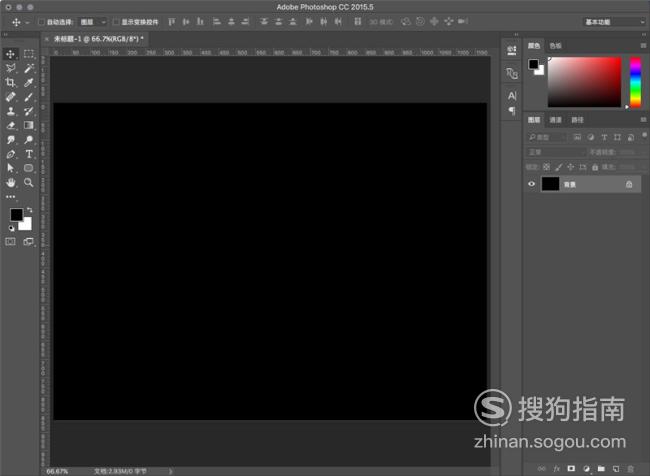Select the Pen tool
650x476 pixels.
pos(10,154)
